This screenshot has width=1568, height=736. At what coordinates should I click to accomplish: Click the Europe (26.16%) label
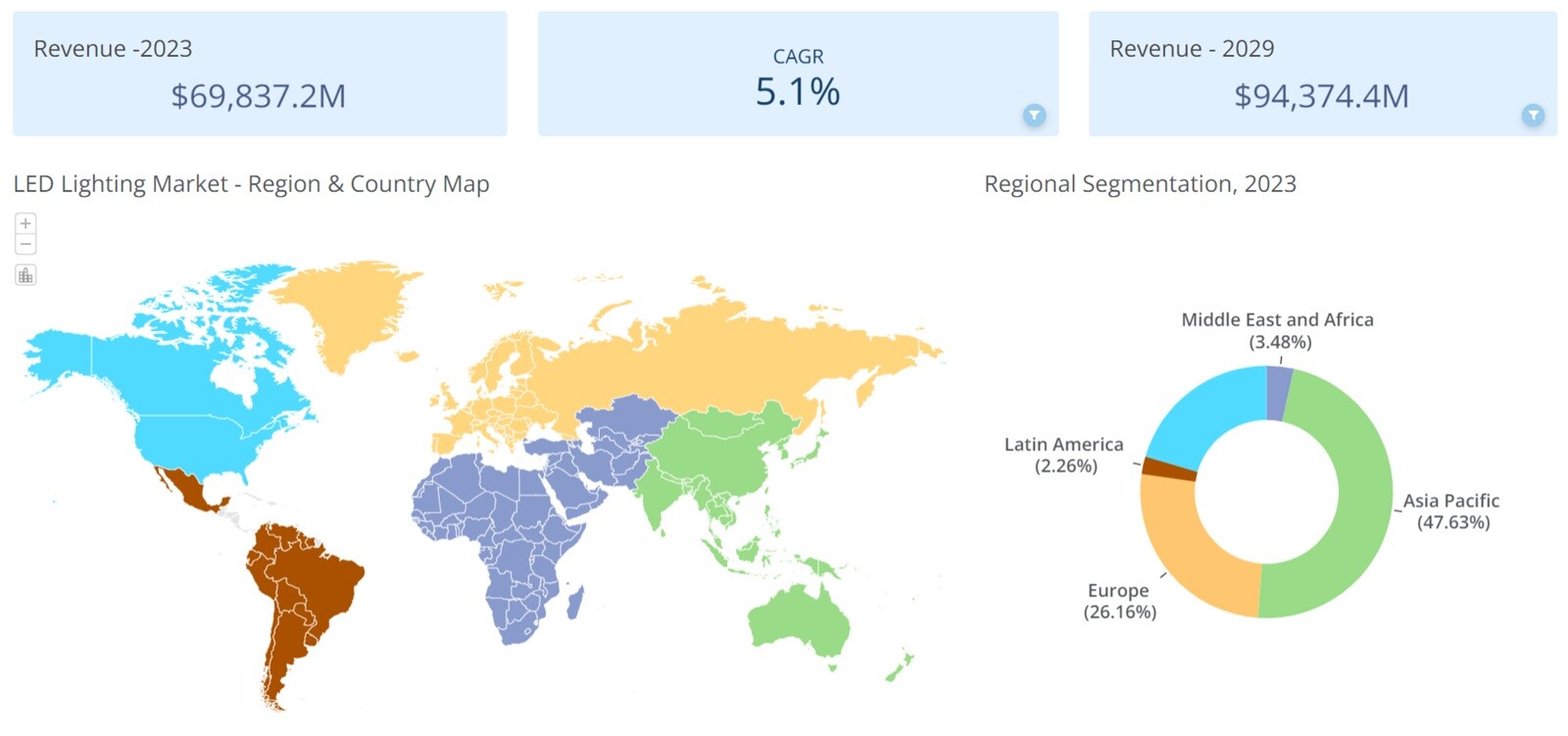point(1119,601)
